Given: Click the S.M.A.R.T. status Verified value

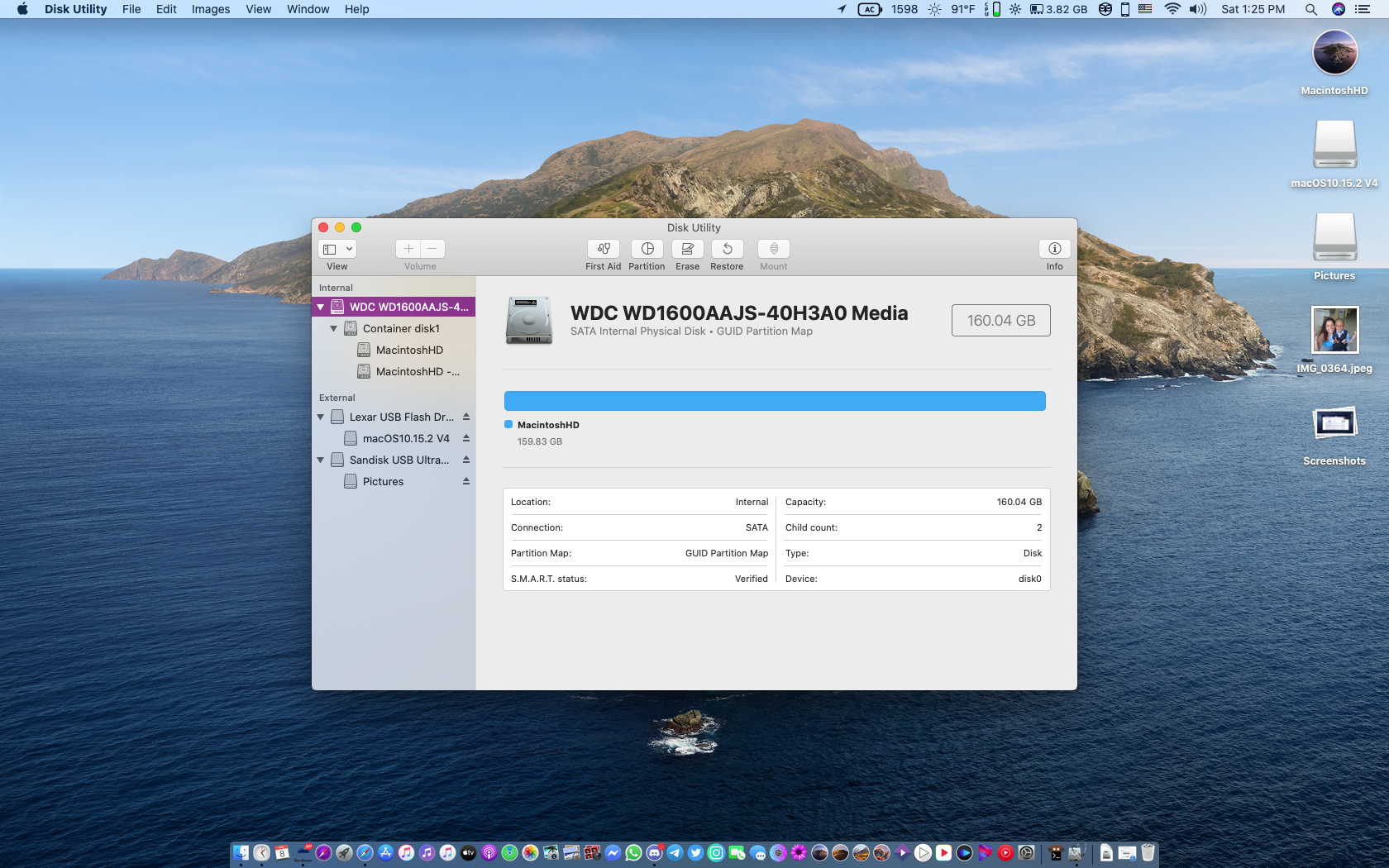Looking at the screenshot, I should click(751, 579).
